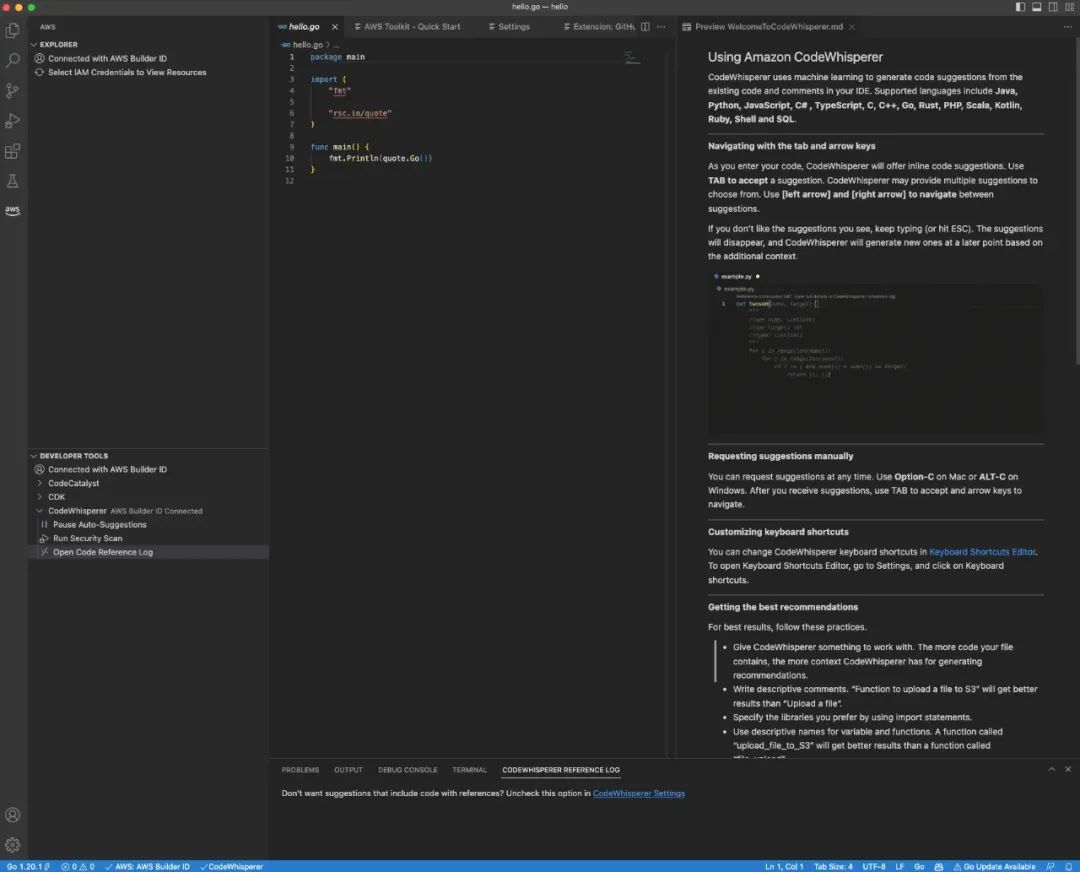Image resolution: width=1080 pixels, height=872 pixels.
Task: Open the Source Control view
Action: (13, 91)
